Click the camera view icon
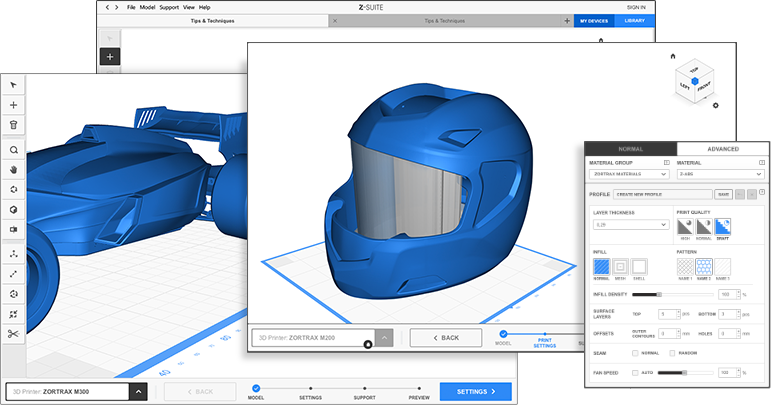 pos(13,229)
